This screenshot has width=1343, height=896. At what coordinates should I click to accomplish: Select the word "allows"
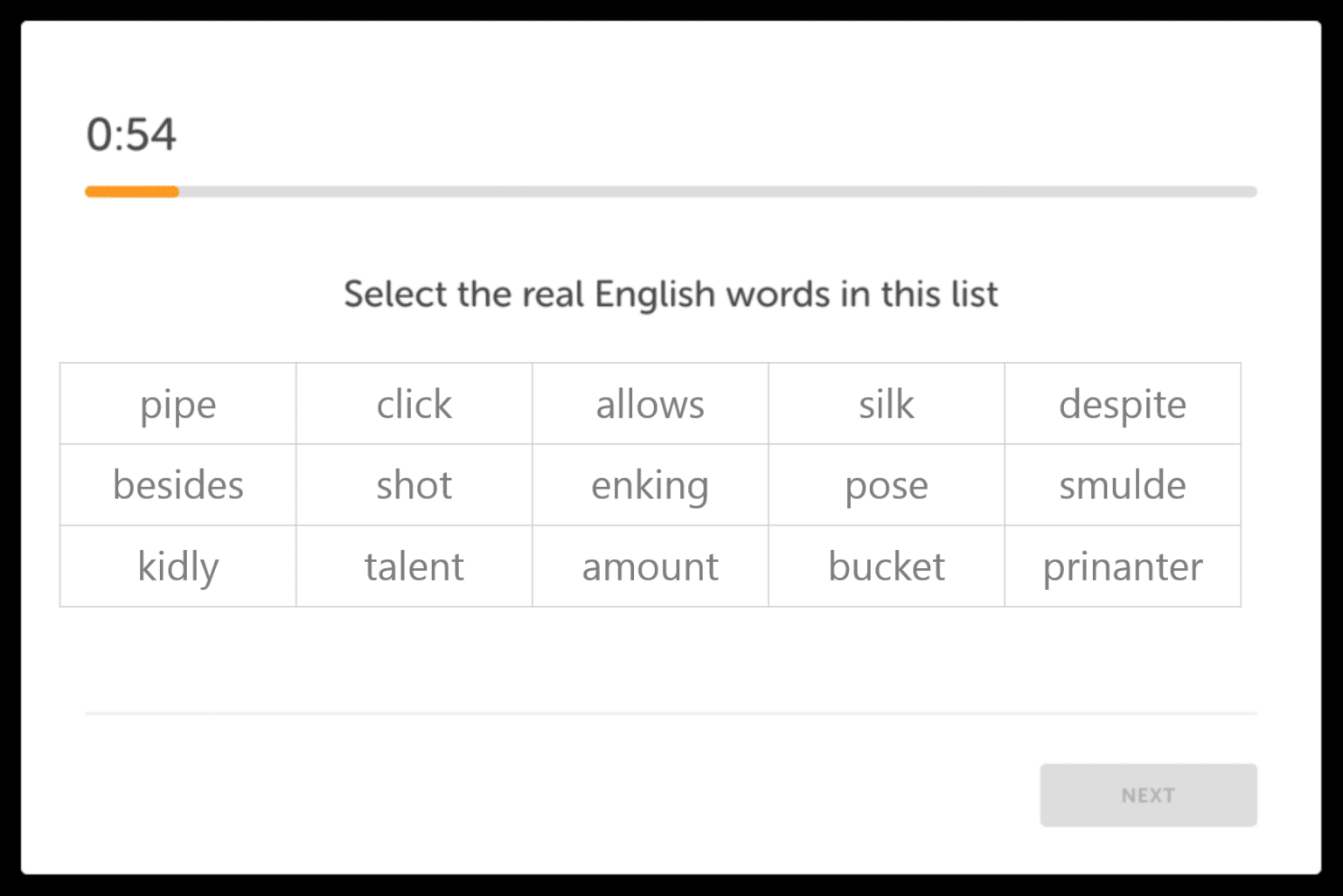[x=650, y=404]
